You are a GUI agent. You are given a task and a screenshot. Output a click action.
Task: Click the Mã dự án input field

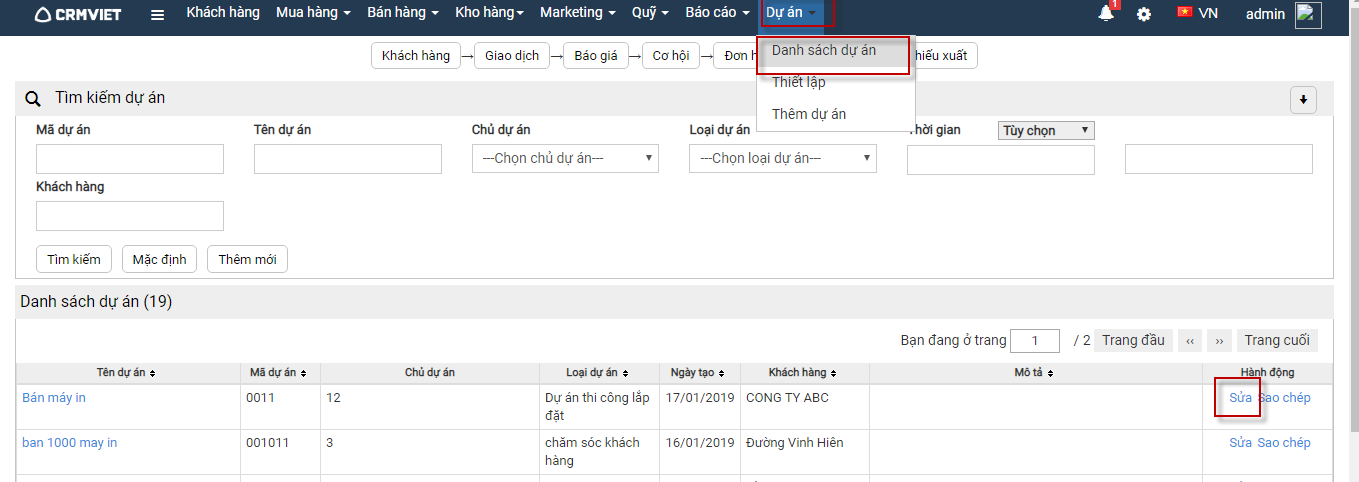tap(130, 159)
